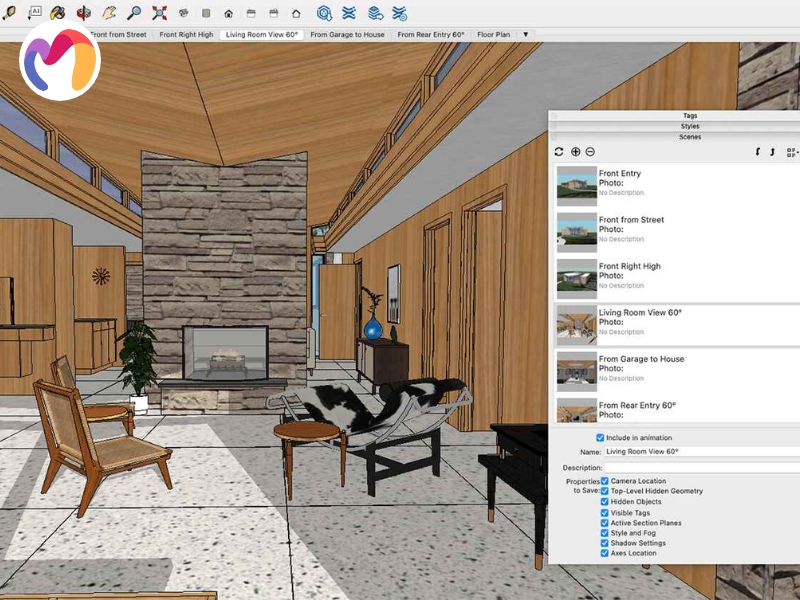Activate the Orbit tool
800x600 pixels.
point(84,13)
